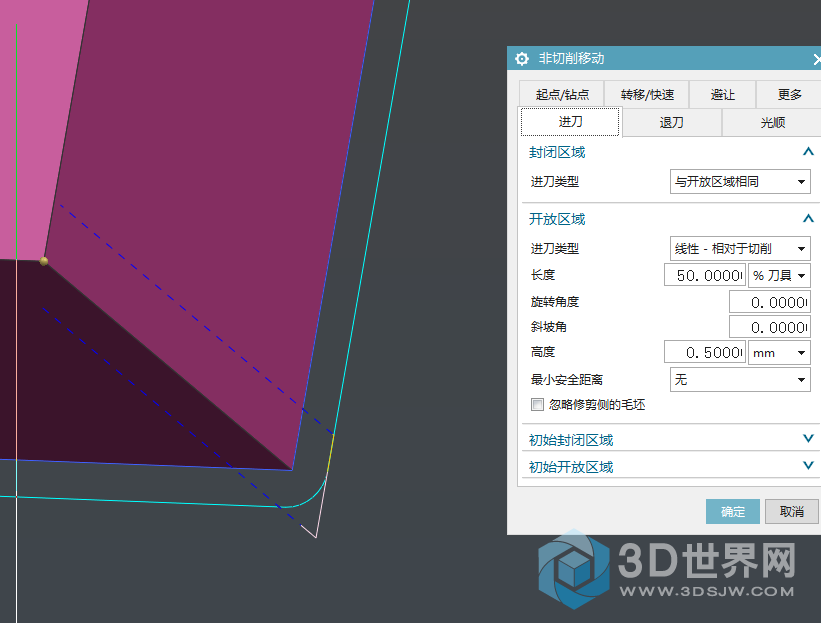Screen dimensions: 821x623
Task: Click the 长度 value field
Action: click(x=704, y=275)
